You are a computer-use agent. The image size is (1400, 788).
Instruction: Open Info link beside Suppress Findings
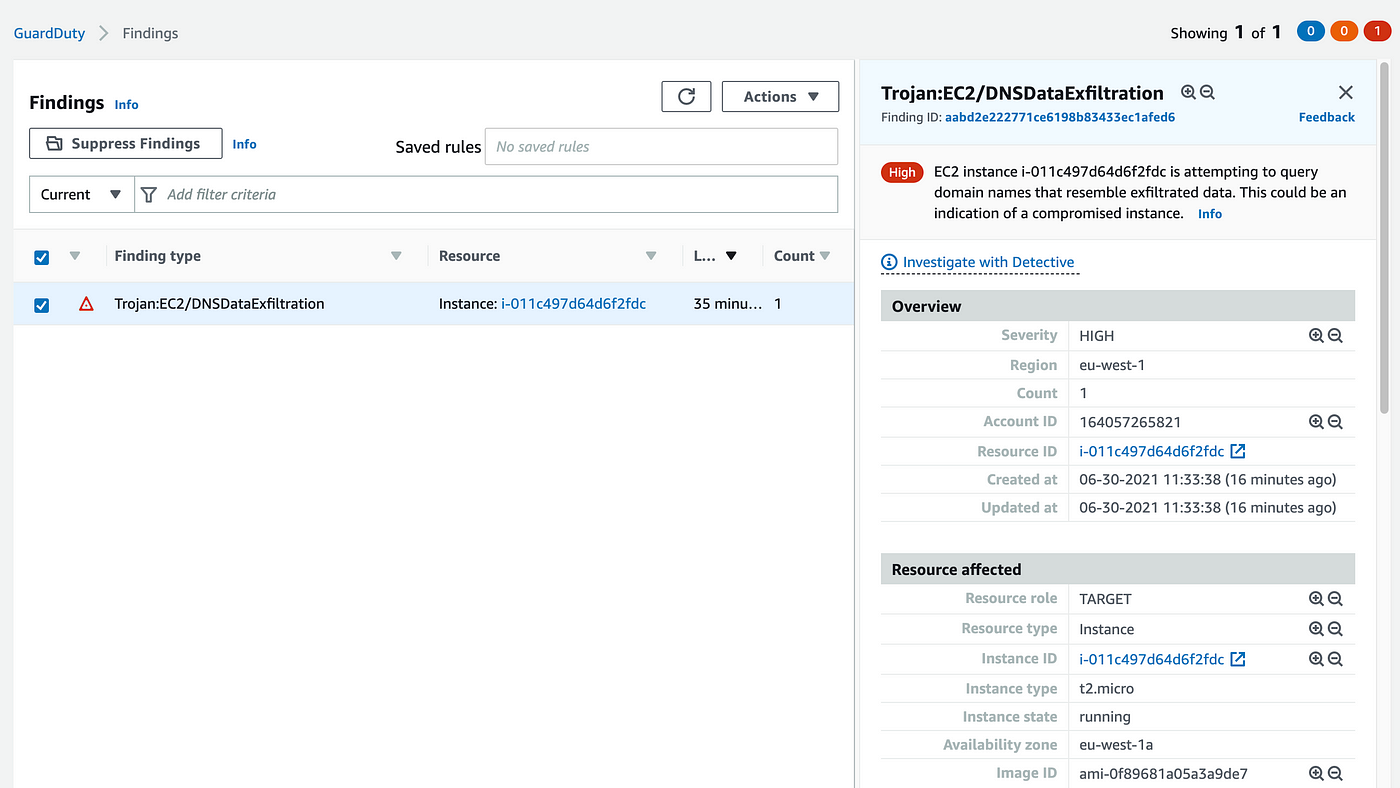(x=244, y=144)
